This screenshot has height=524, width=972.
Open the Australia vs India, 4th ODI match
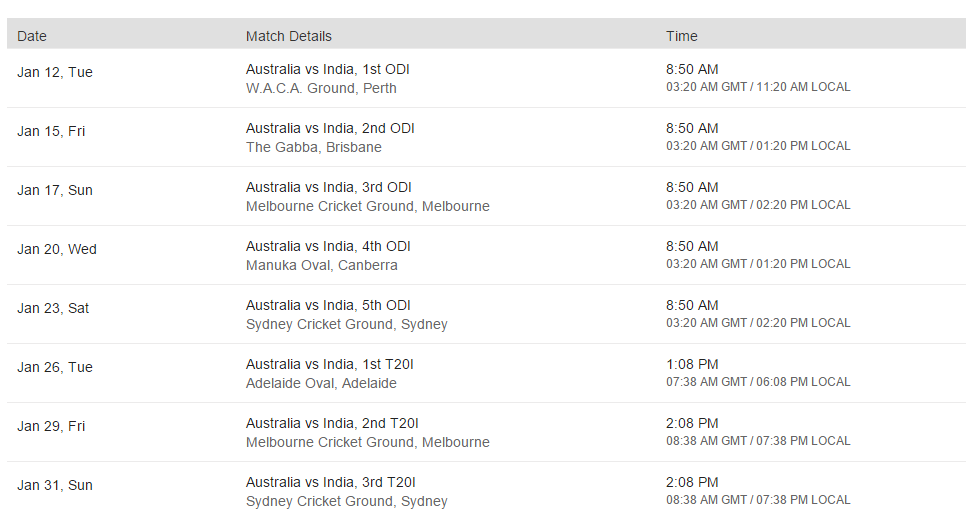click(x=328, y=247)
